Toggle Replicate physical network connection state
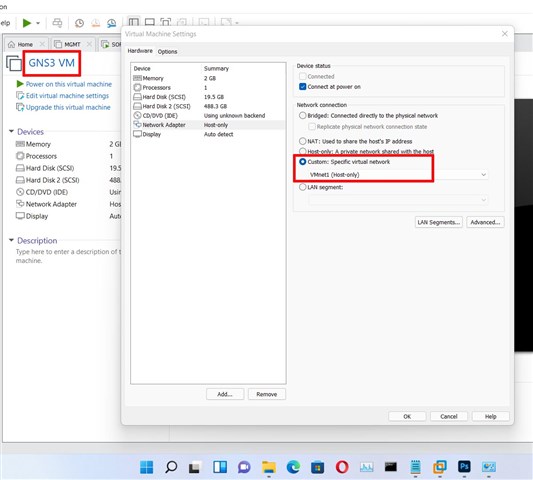533x480 pixels. click(312, 126)
